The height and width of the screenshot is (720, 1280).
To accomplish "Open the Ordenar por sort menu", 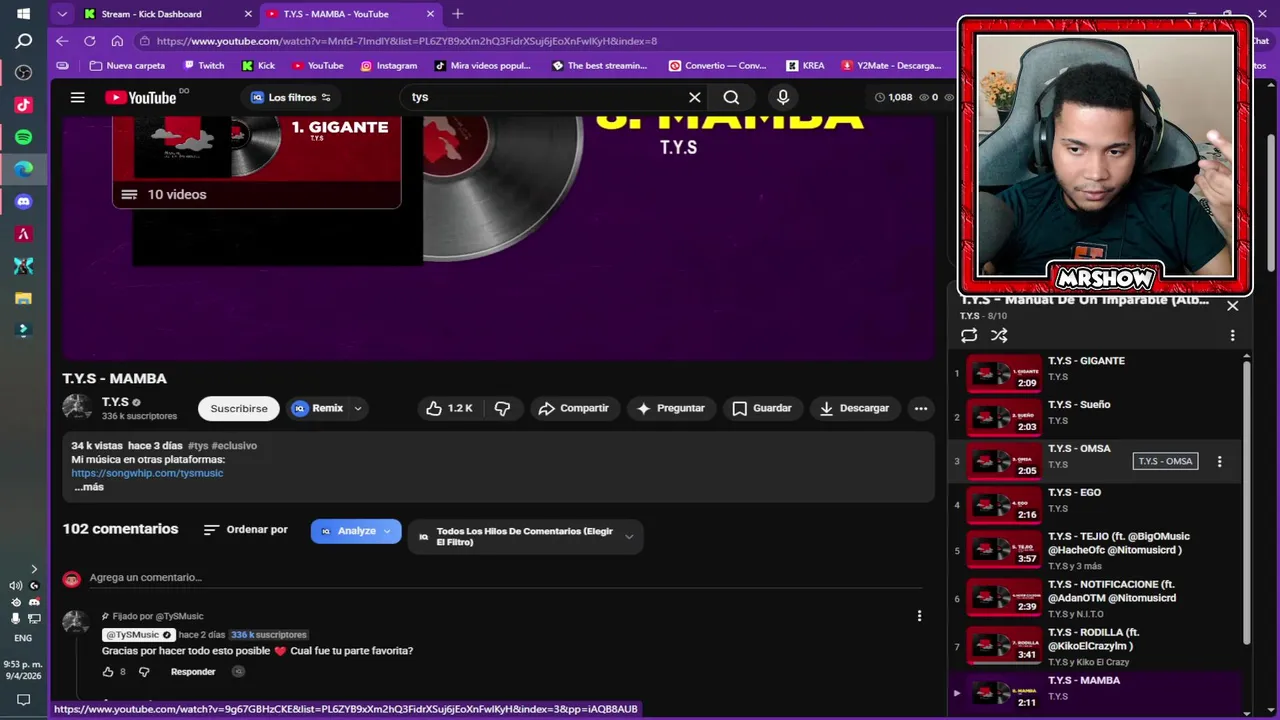I will click(245, 530).
